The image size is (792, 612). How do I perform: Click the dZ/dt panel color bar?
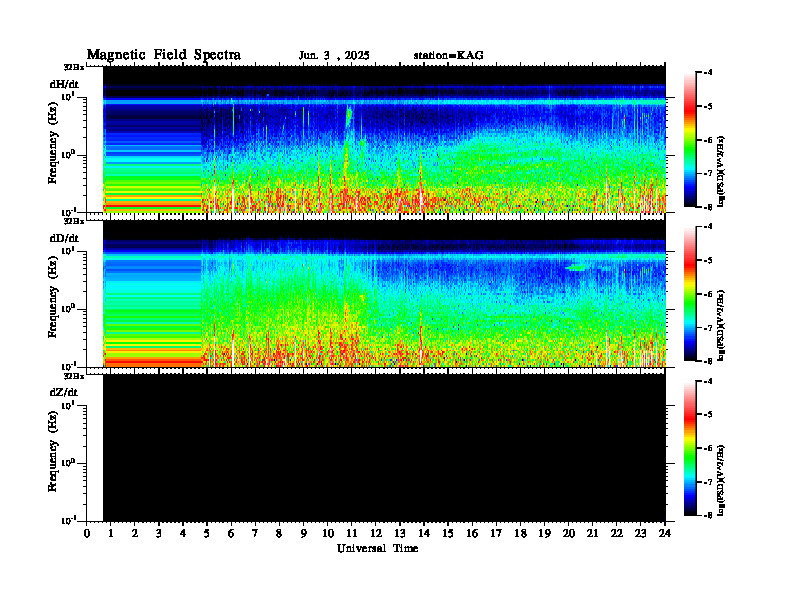point(689,448)
